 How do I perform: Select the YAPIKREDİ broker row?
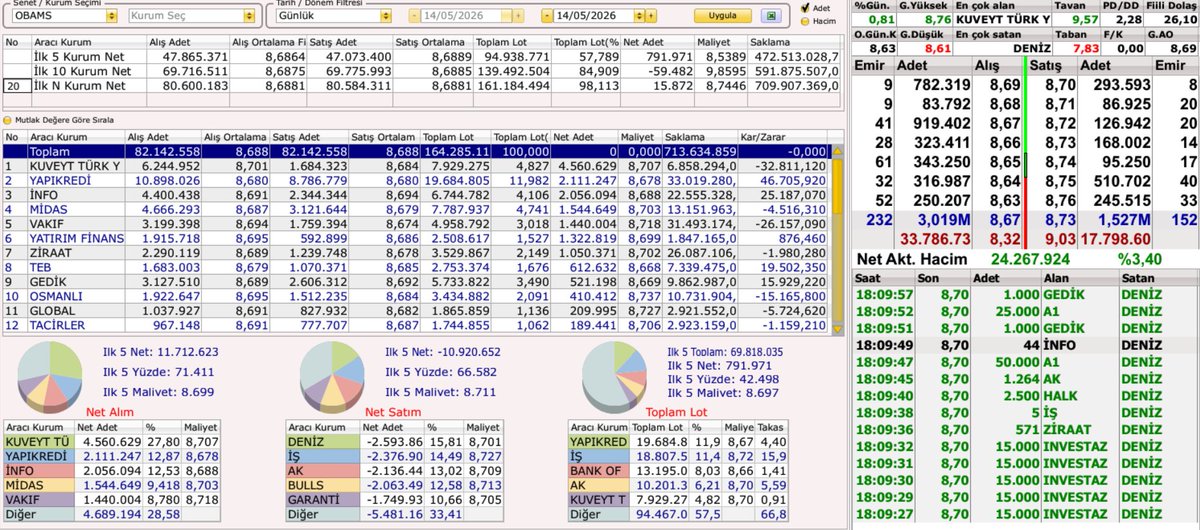coord(416,179)
